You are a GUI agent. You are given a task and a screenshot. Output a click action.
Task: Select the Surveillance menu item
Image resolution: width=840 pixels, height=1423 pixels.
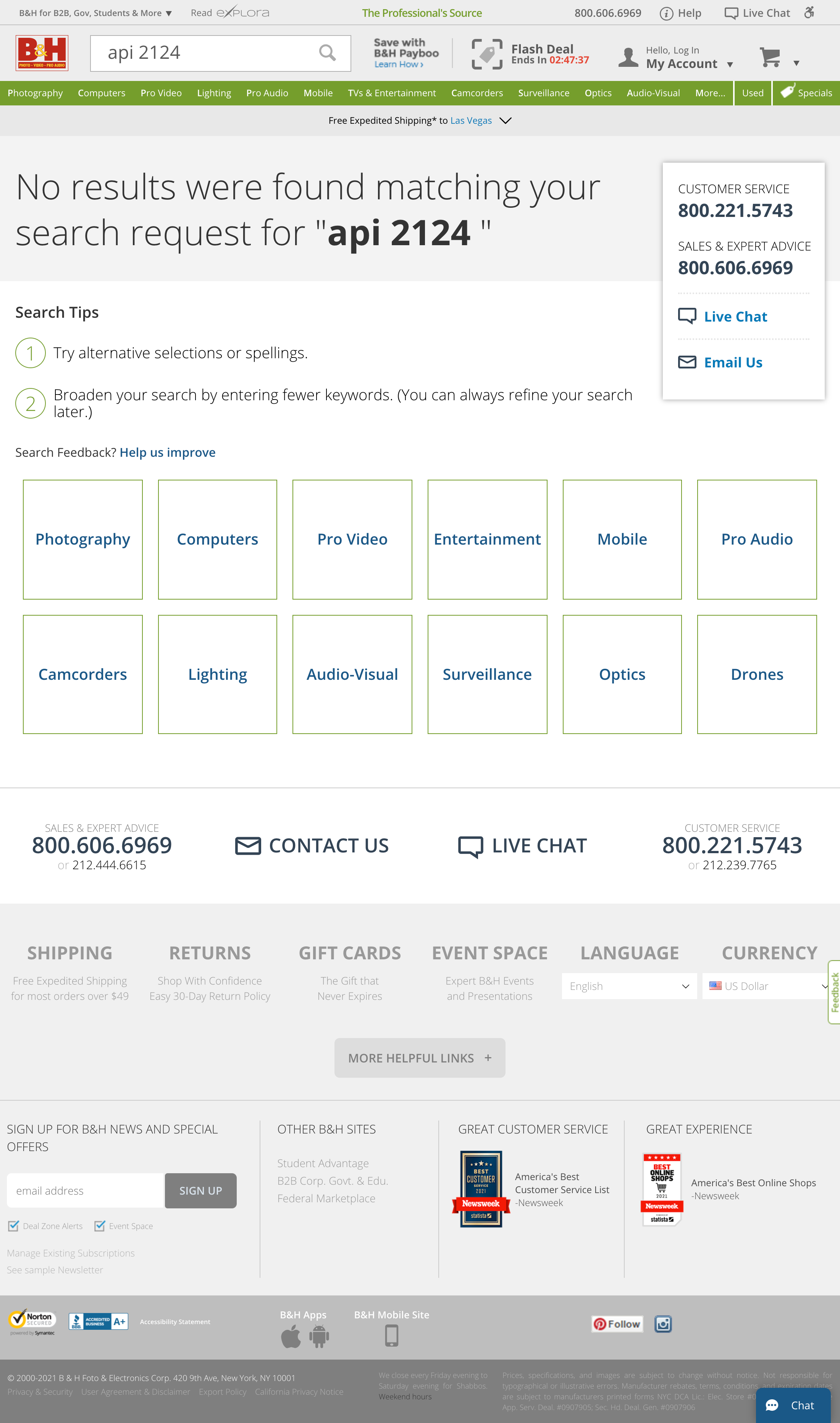tap(543, 93)
